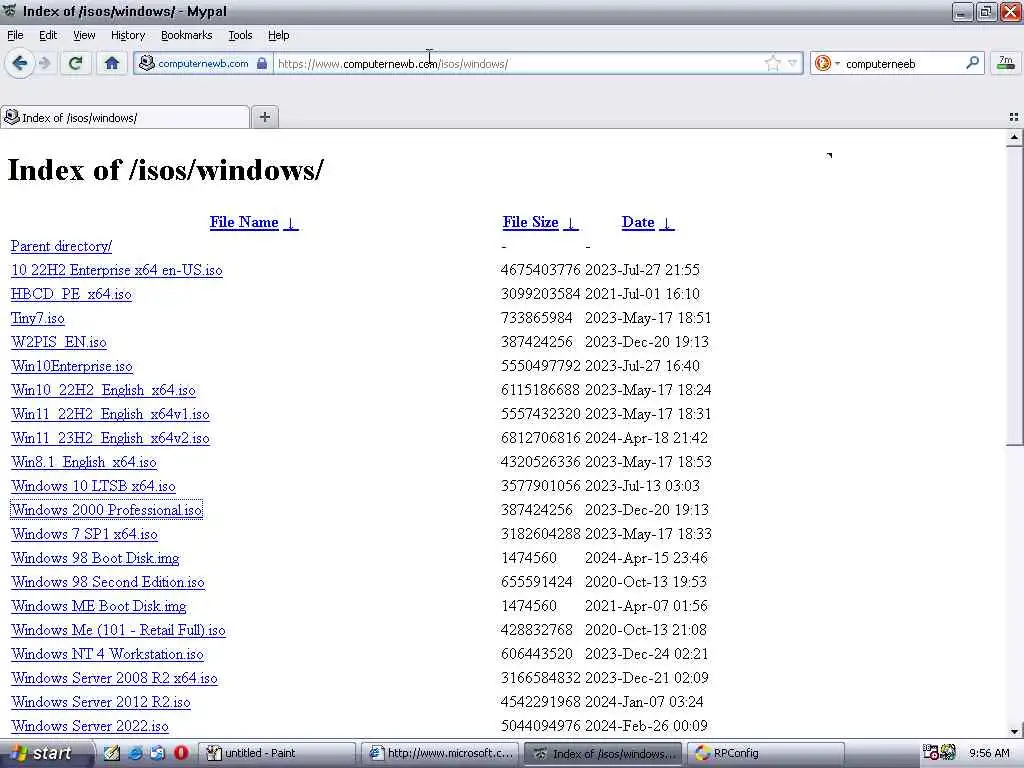Viewport: 1024px width, 768px height.
Task: Click the arrow next to File Name
Action: (x=291, y=223)
